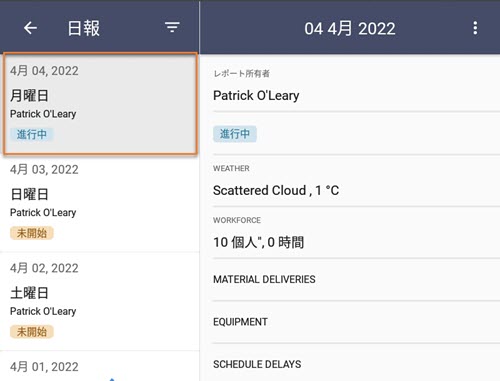
Task: Click the 04 4月 2022 date title
Action: pyautogui.click(x=350, y=28)
